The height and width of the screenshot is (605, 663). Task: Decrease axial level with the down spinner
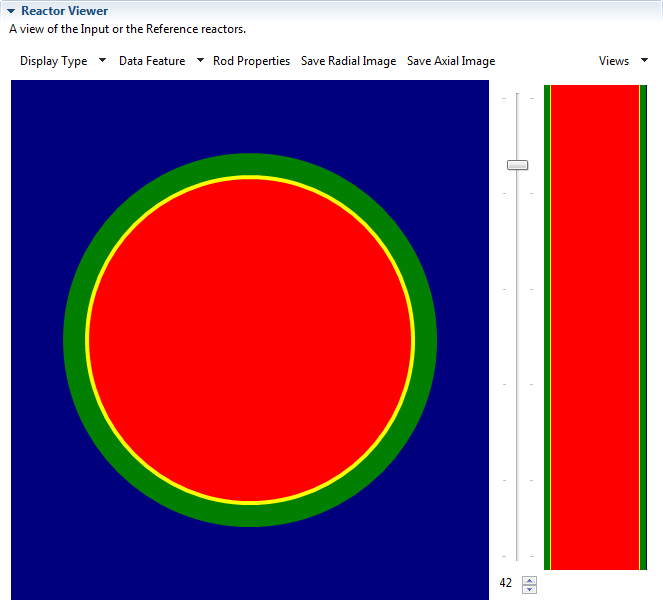pyautogui.click(x=529, y=589)
